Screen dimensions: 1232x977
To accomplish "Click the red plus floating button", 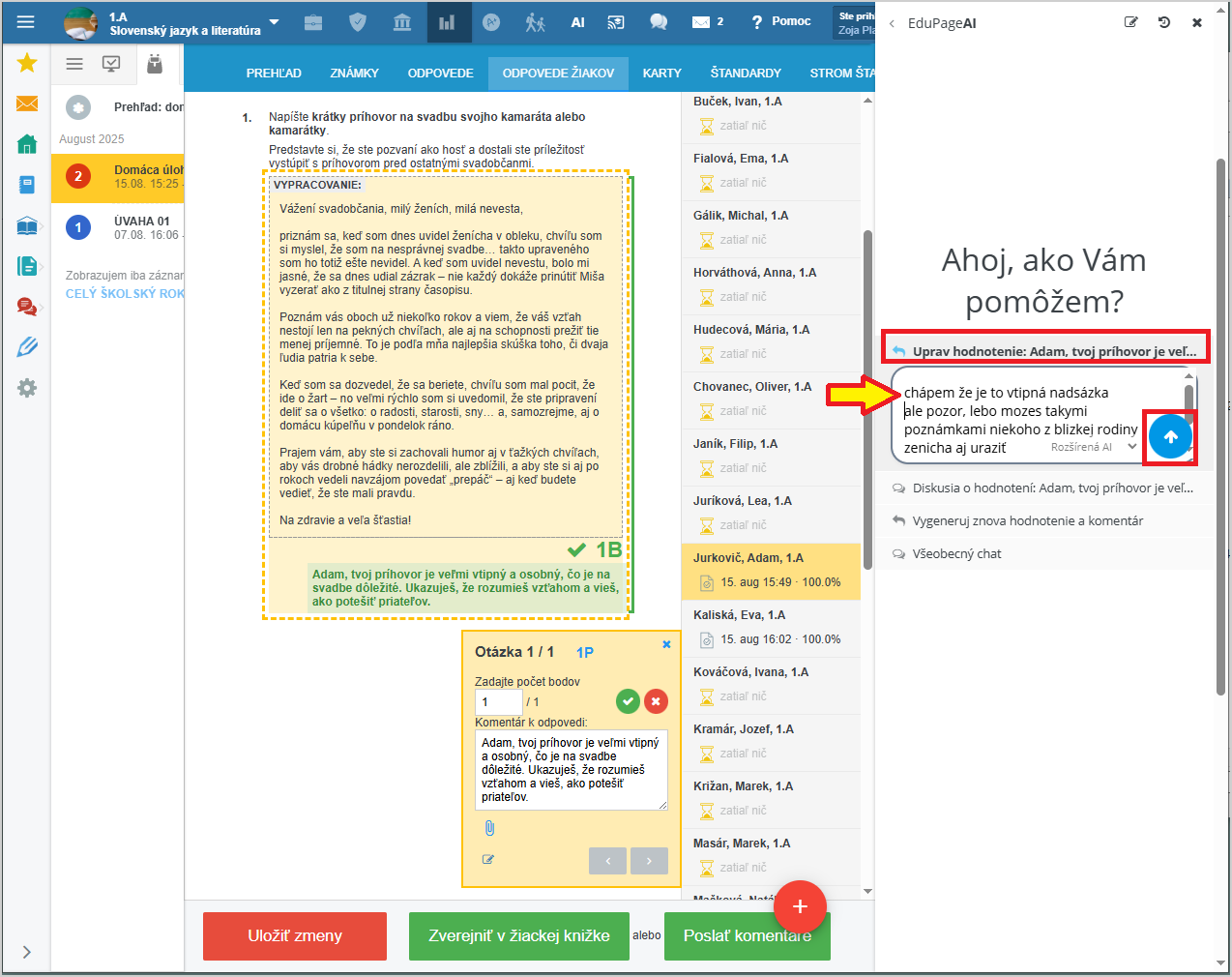I will (800, 906).
